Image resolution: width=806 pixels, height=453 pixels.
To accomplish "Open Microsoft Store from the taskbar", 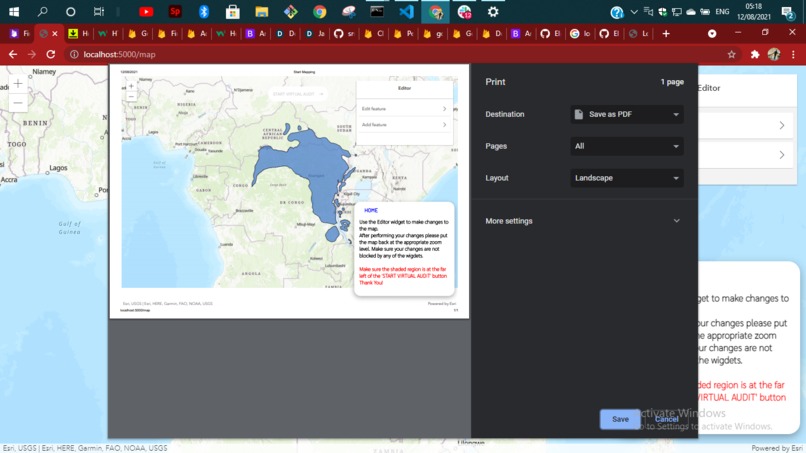I will point(232,11).
